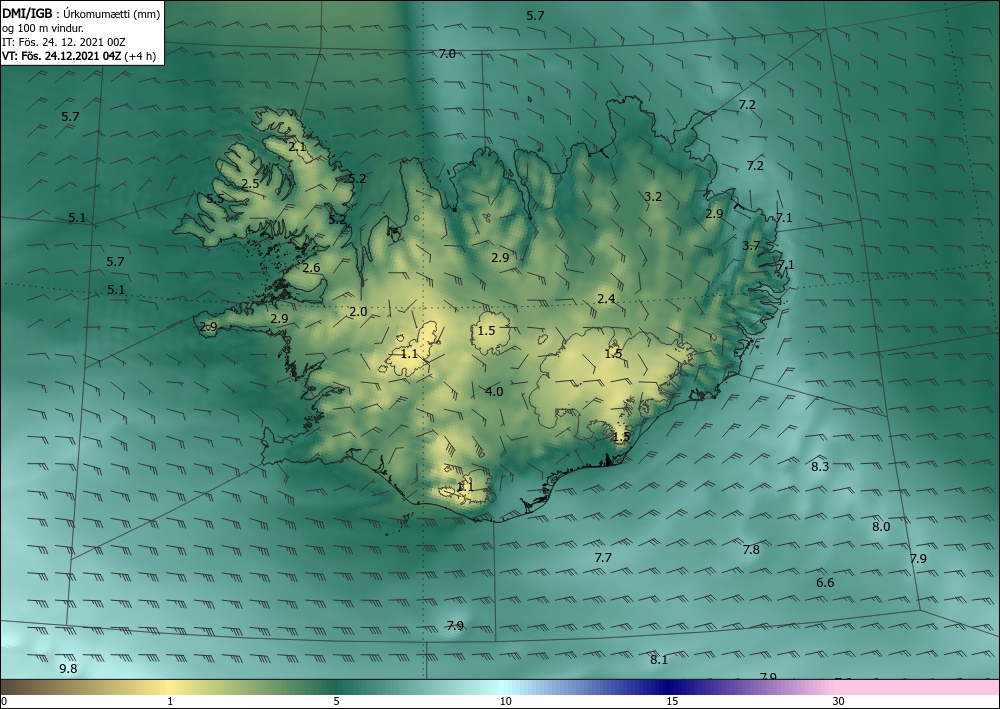Screen dimensions: 1000x709
Task: Click the '15' tick label on color scale
Action: [672, 701]
